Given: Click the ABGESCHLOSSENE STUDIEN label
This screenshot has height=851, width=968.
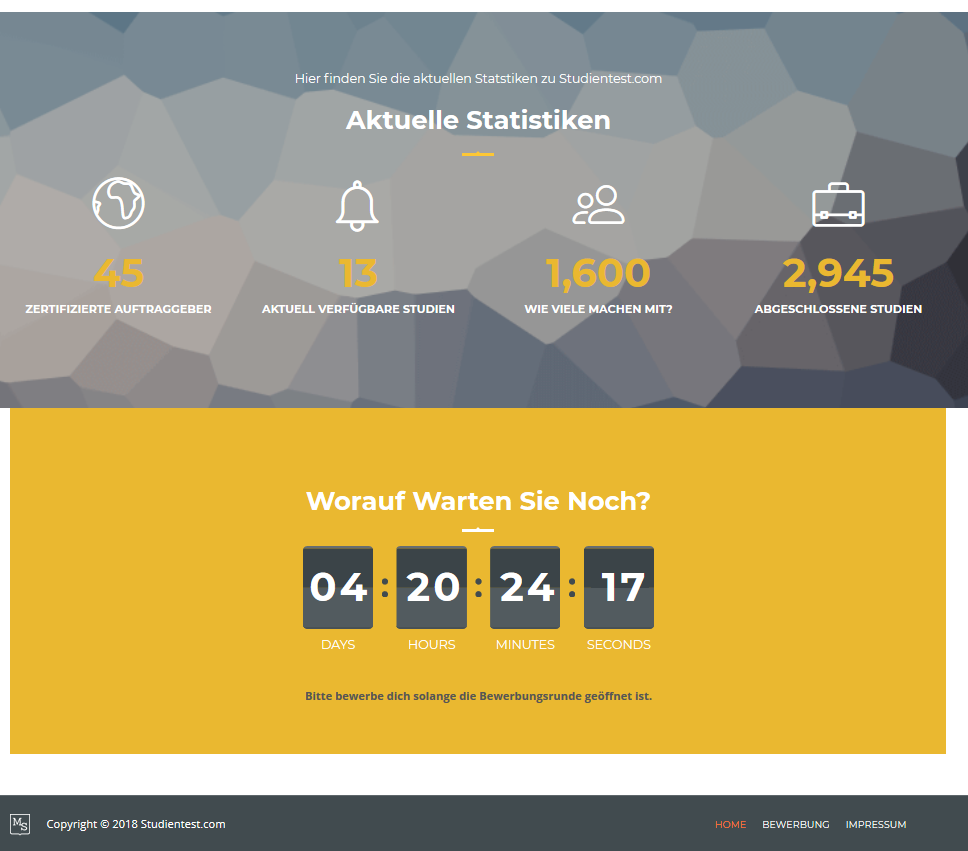Looking at the screenshot, I should point(838,309).
